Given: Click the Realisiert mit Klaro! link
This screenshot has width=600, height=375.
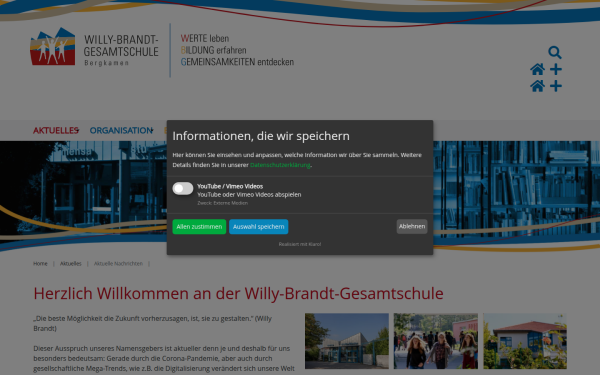Looking at the screenshot, I should [x=300, y=244].
